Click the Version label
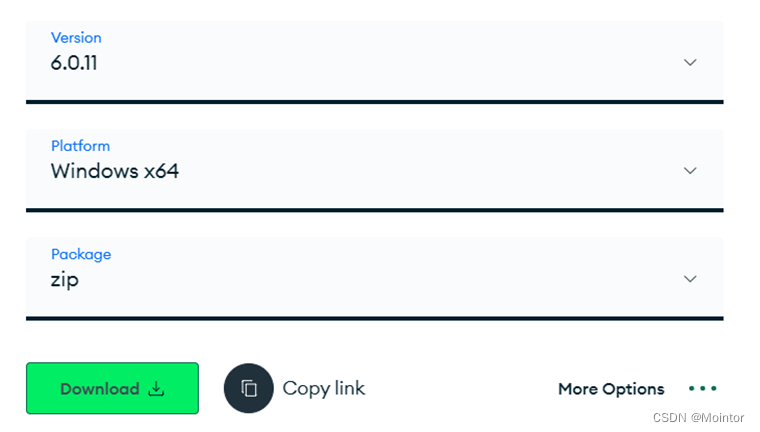760x432 pixels. (x=76, y=37)
